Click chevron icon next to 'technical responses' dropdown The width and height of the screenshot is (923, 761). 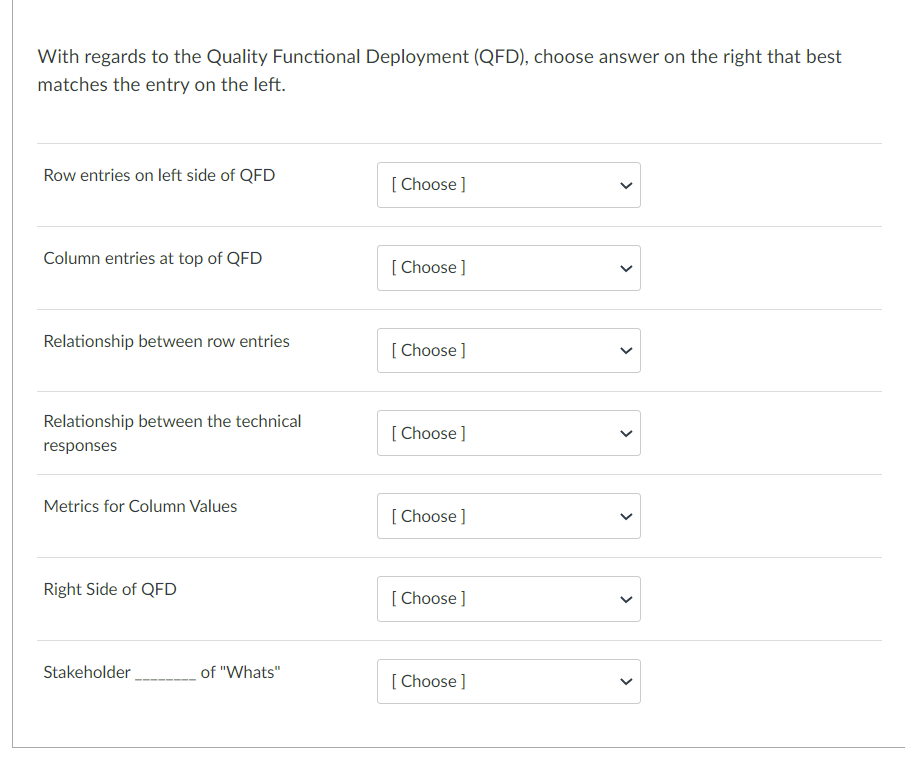pos(625,433)
